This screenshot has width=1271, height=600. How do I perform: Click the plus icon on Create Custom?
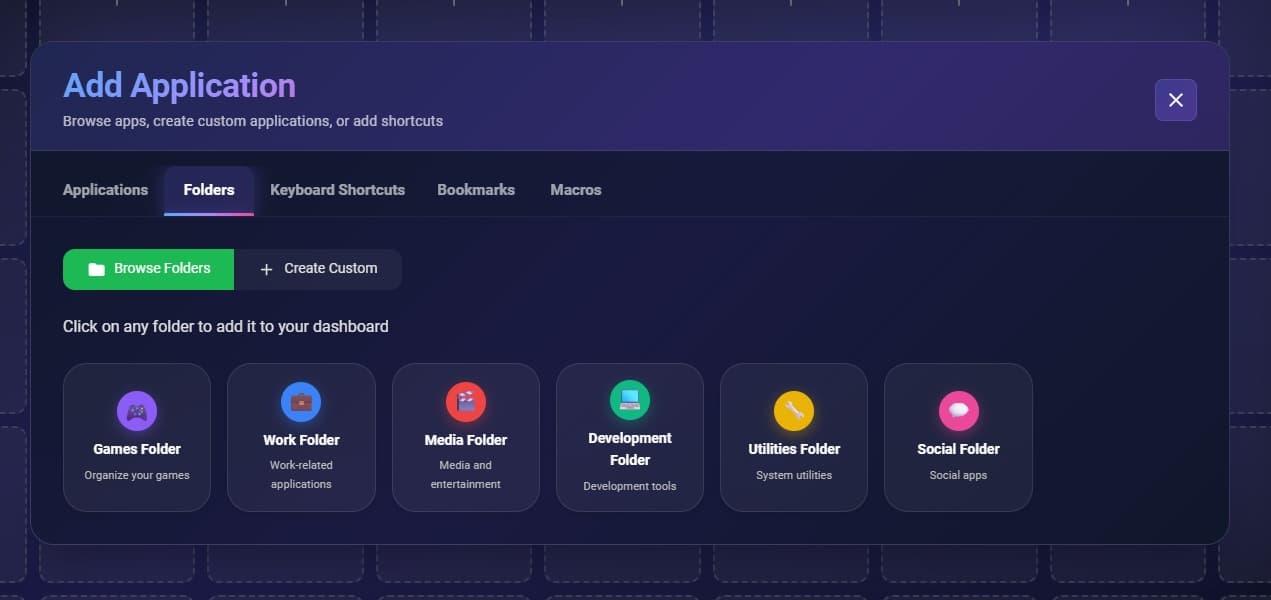[x=266, y=269]
